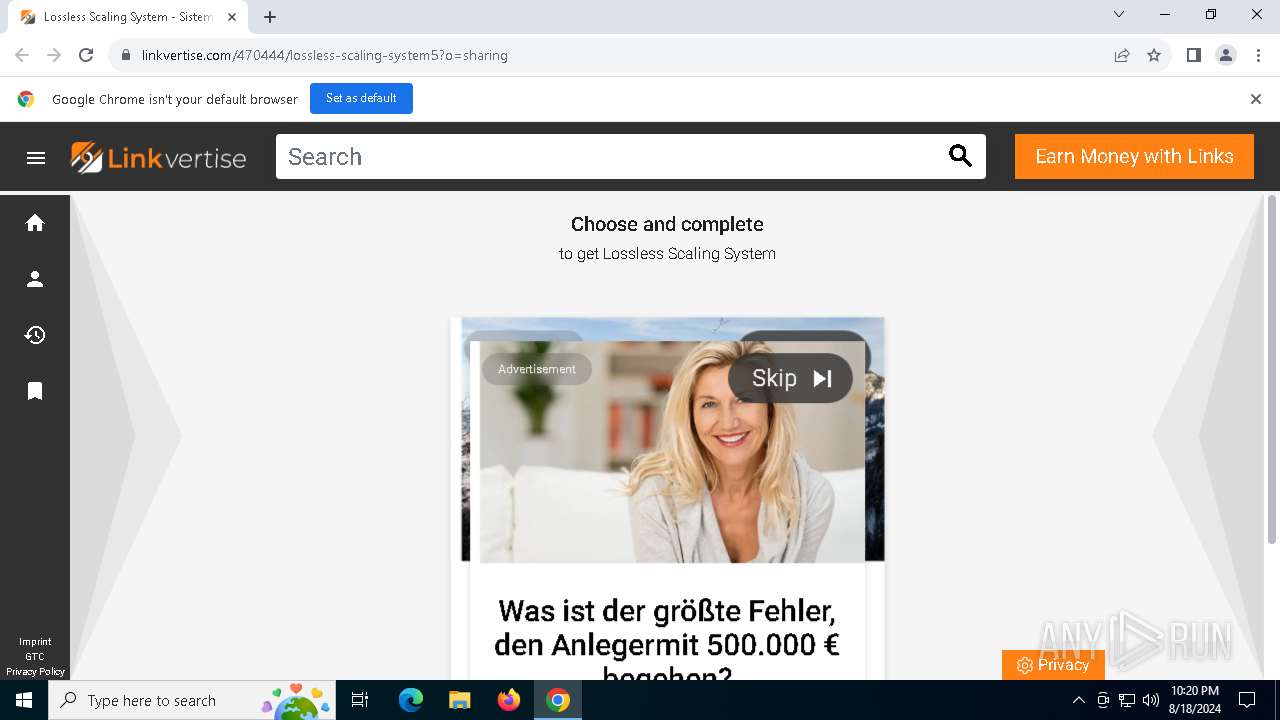Open the profile sidebar icon

[35, 279]
